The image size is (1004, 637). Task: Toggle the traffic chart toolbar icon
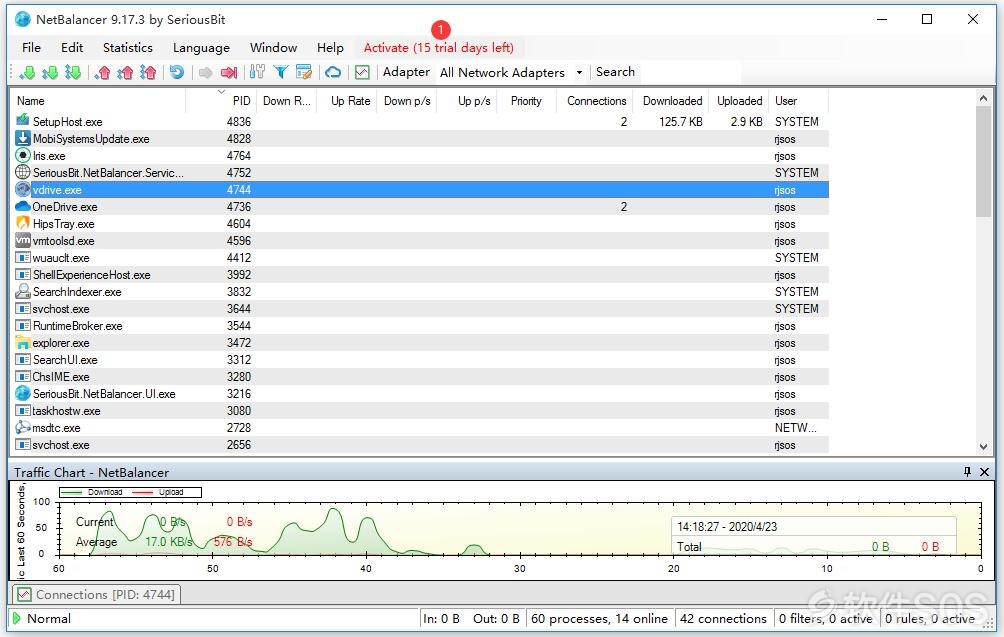click(362, 72)
